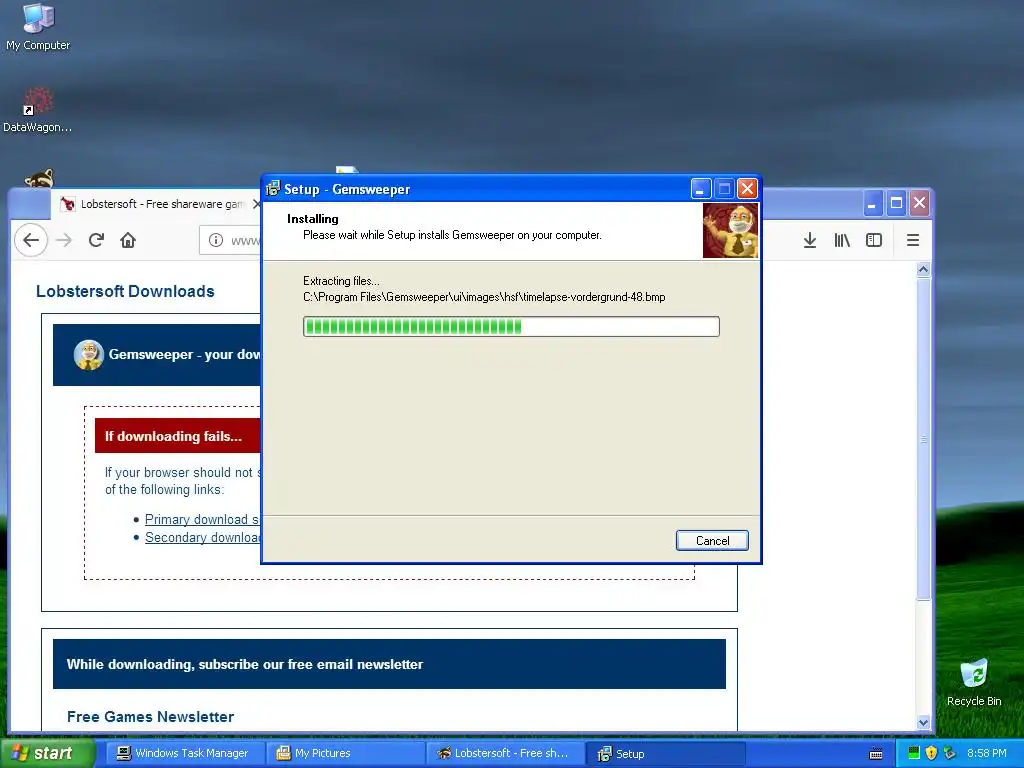Click the browser scrollbar up arrow
This screenshot has height=768, width=1024.
tap(923, 269)
